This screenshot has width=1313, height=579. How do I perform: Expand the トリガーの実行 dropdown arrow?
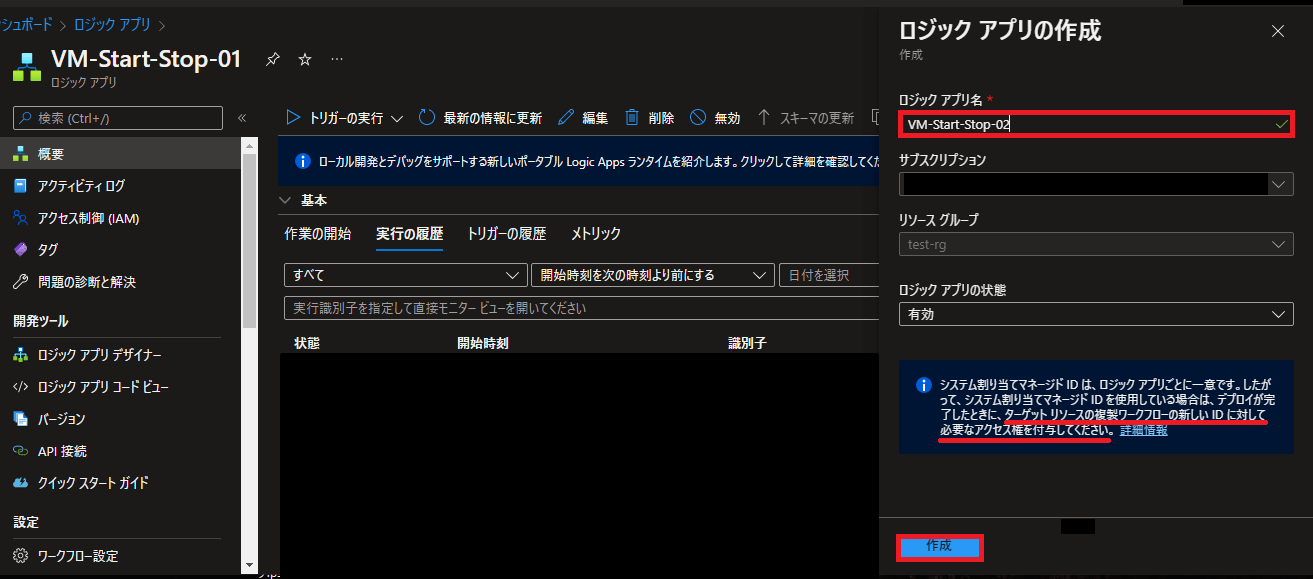(397, 118)
